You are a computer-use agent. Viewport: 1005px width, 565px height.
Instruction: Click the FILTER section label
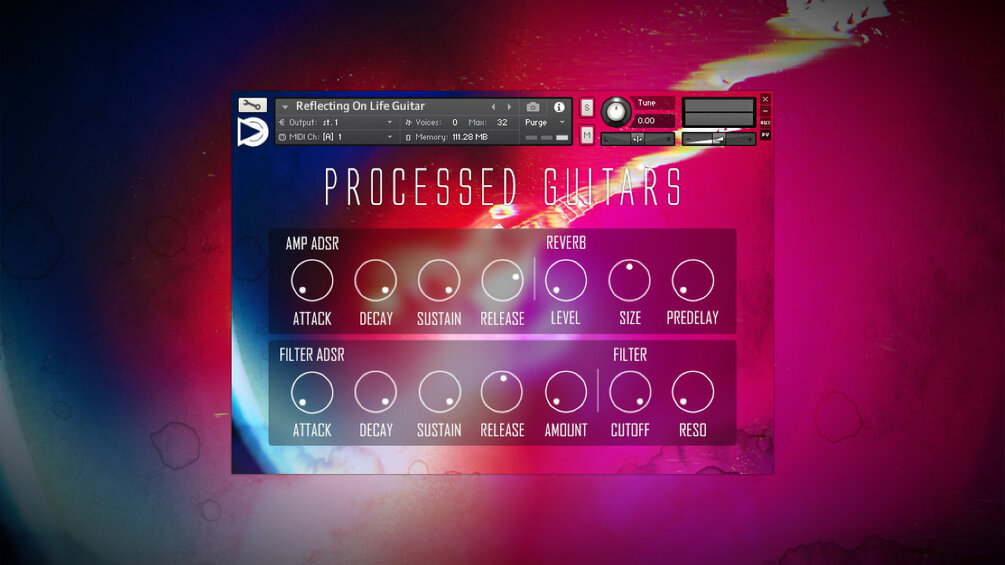630,355
